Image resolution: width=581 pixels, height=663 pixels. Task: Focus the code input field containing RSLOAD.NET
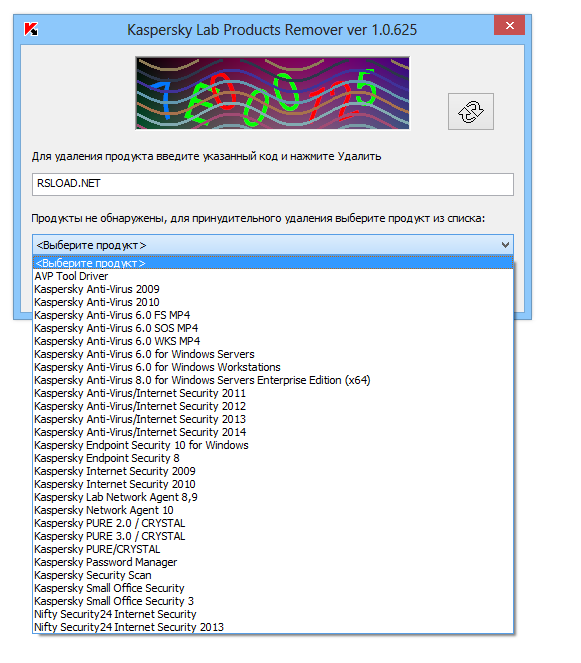click(x=273, y=184)
